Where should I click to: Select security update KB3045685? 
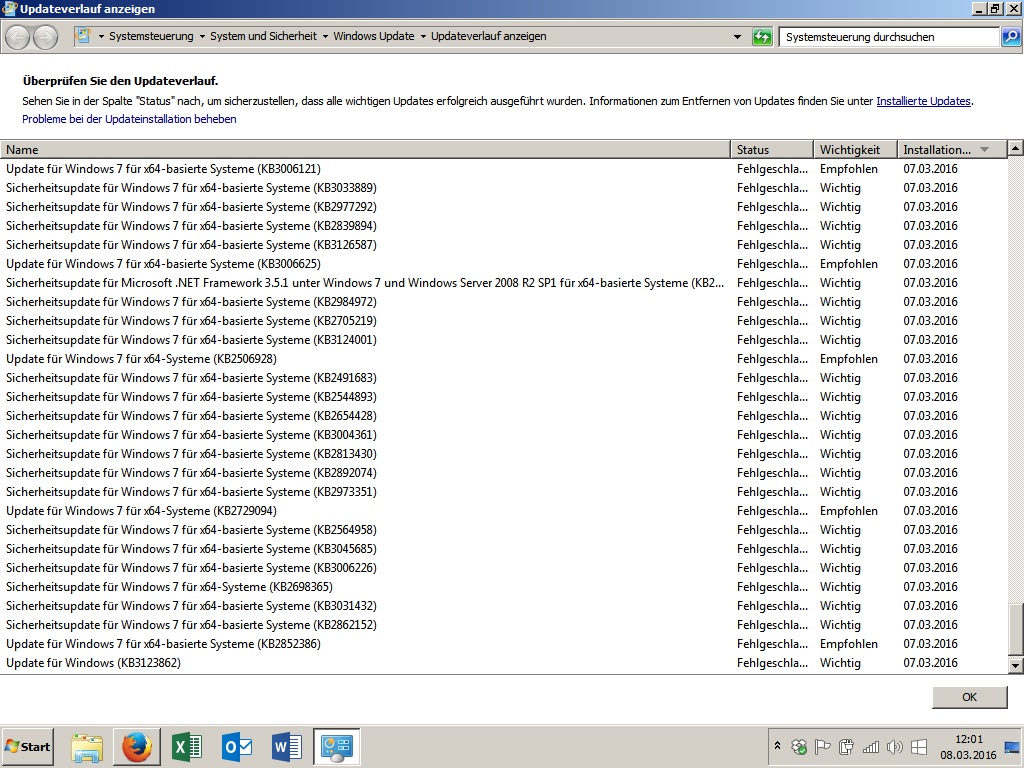click(504, 549)
